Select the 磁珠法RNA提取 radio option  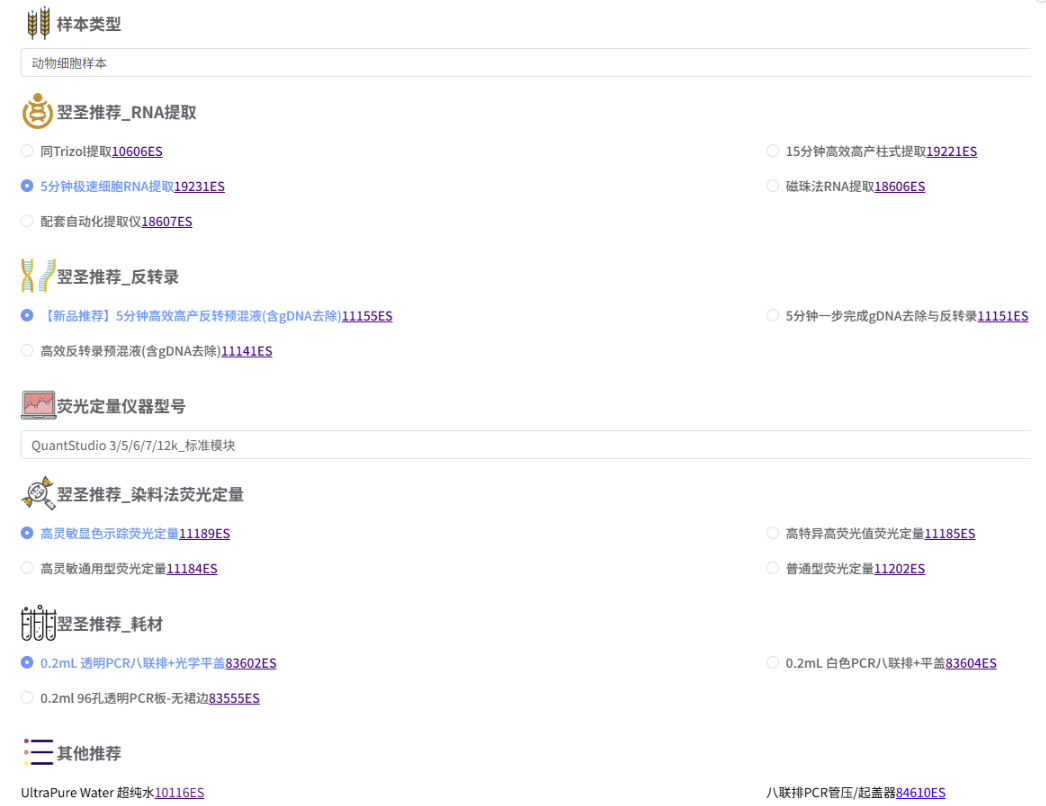[x=772, y=185]
